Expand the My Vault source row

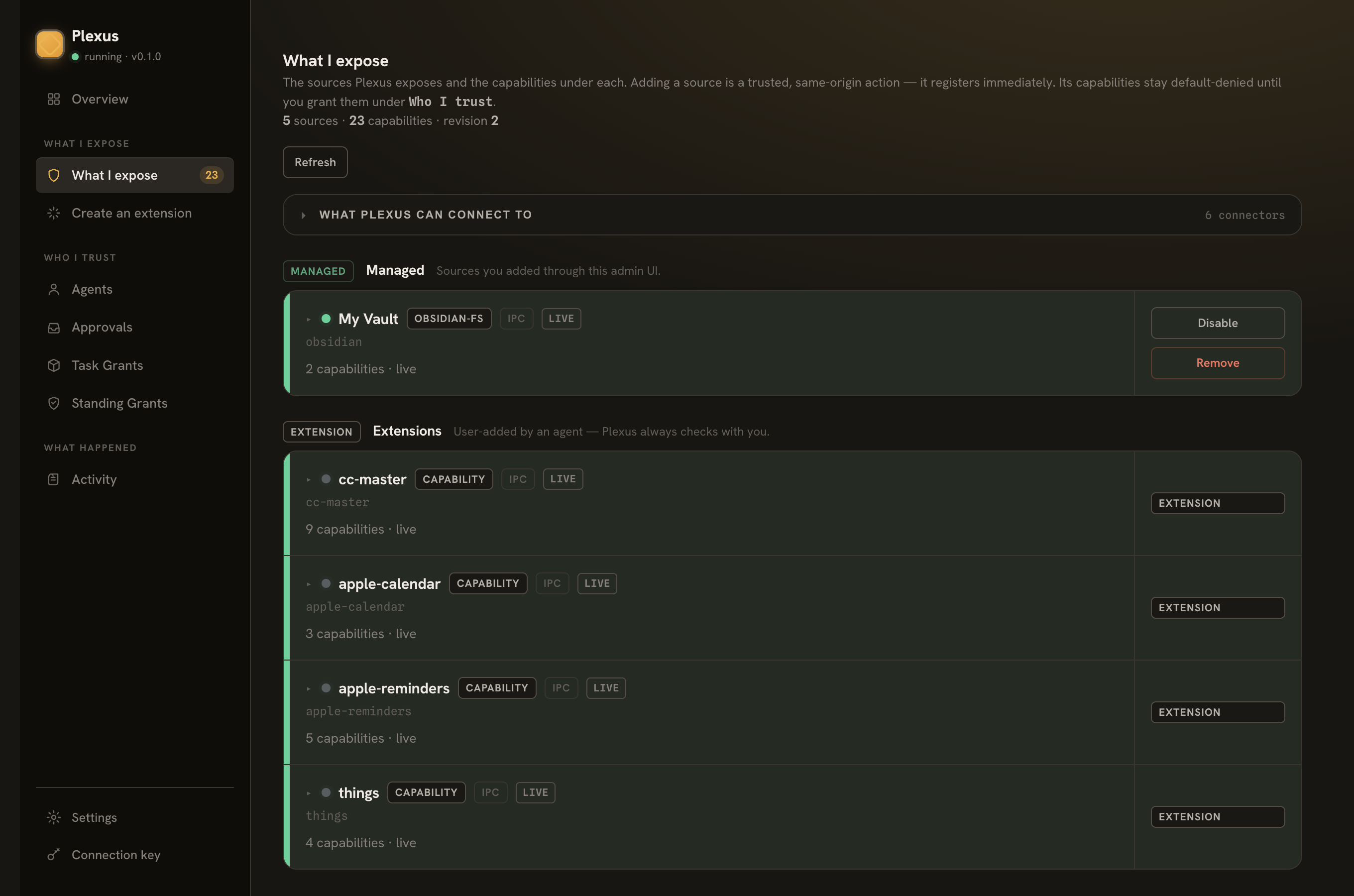(x=309, y=320)
